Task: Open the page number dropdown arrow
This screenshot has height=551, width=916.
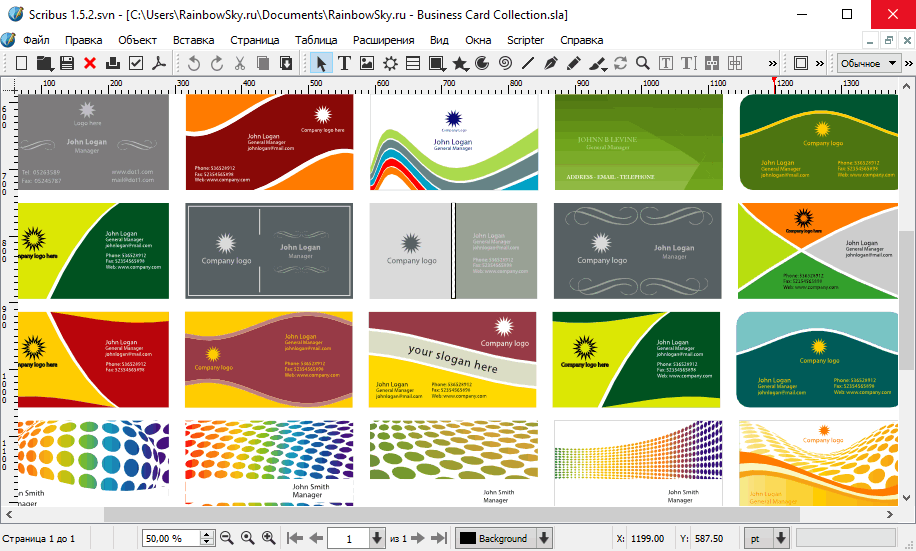Action: (x=377, y=538)
